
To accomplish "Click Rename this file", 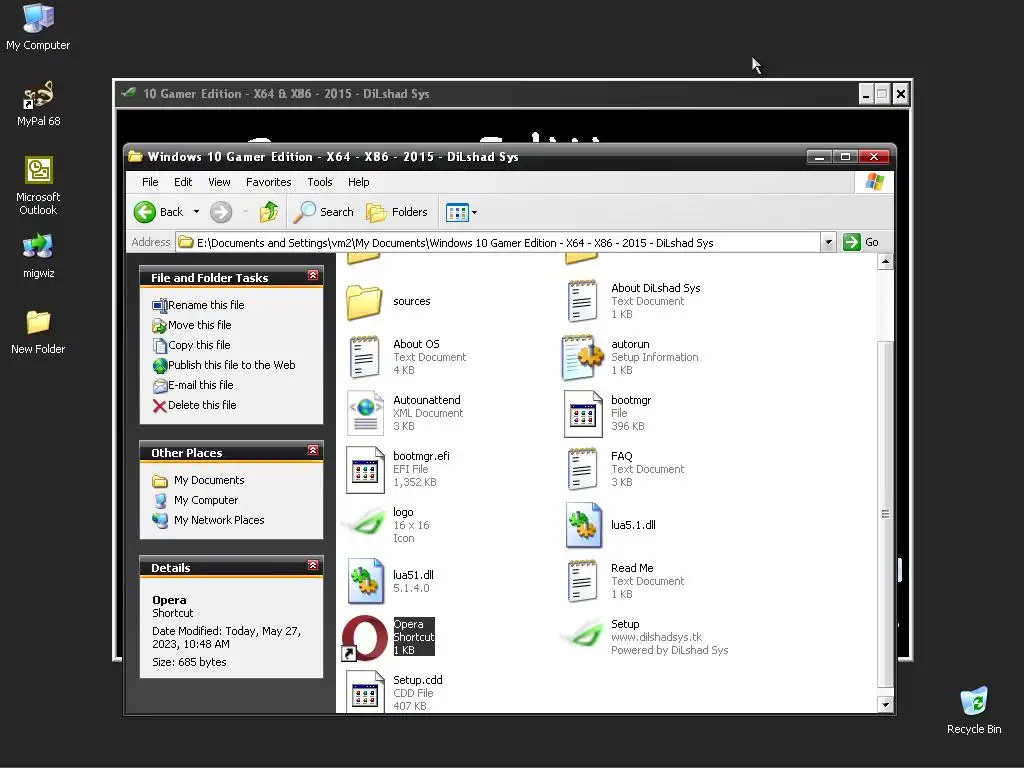I will pos(199,305).
